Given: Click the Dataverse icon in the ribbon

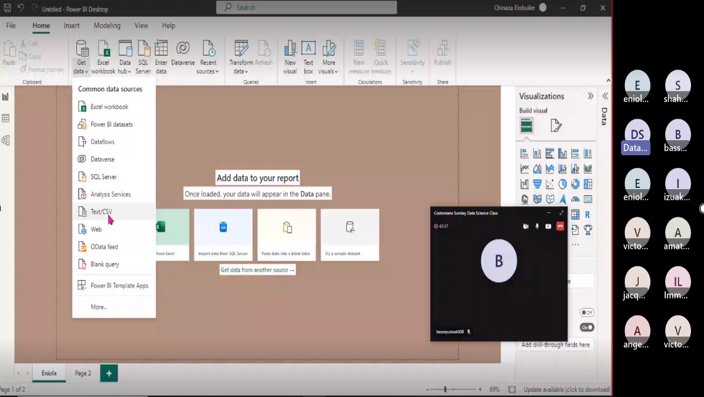Looking at the screenshot, I should (x=183, y=49).
